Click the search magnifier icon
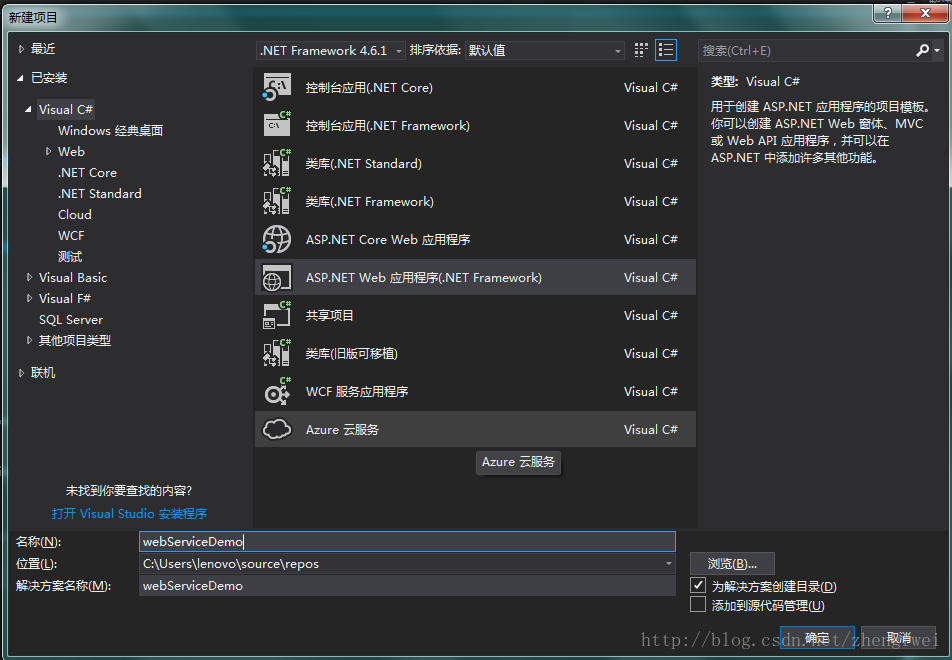 pos(922,50)
